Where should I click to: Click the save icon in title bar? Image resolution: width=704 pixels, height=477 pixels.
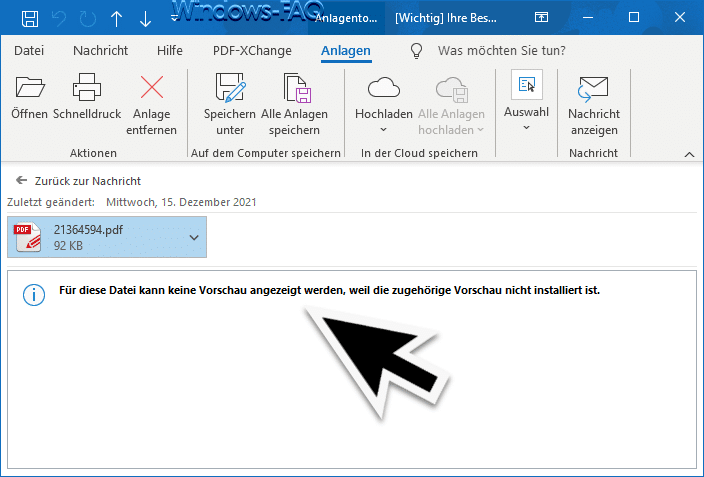(30, 18)
